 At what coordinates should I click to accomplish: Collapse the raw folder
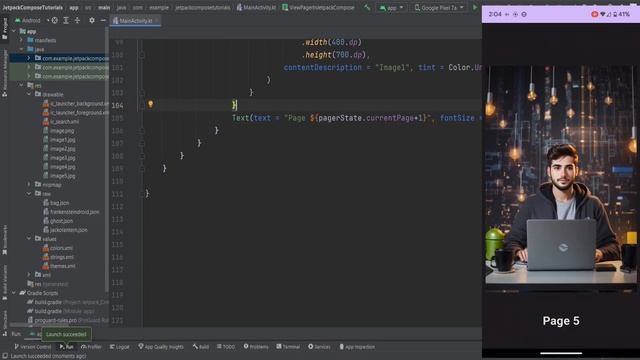pos(29,193)
